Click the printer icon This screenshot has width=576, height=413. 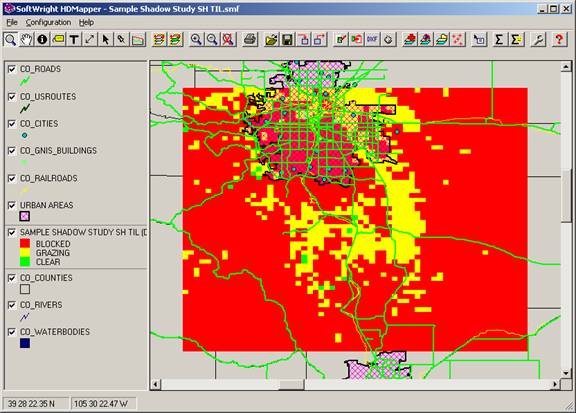[250, 39]
